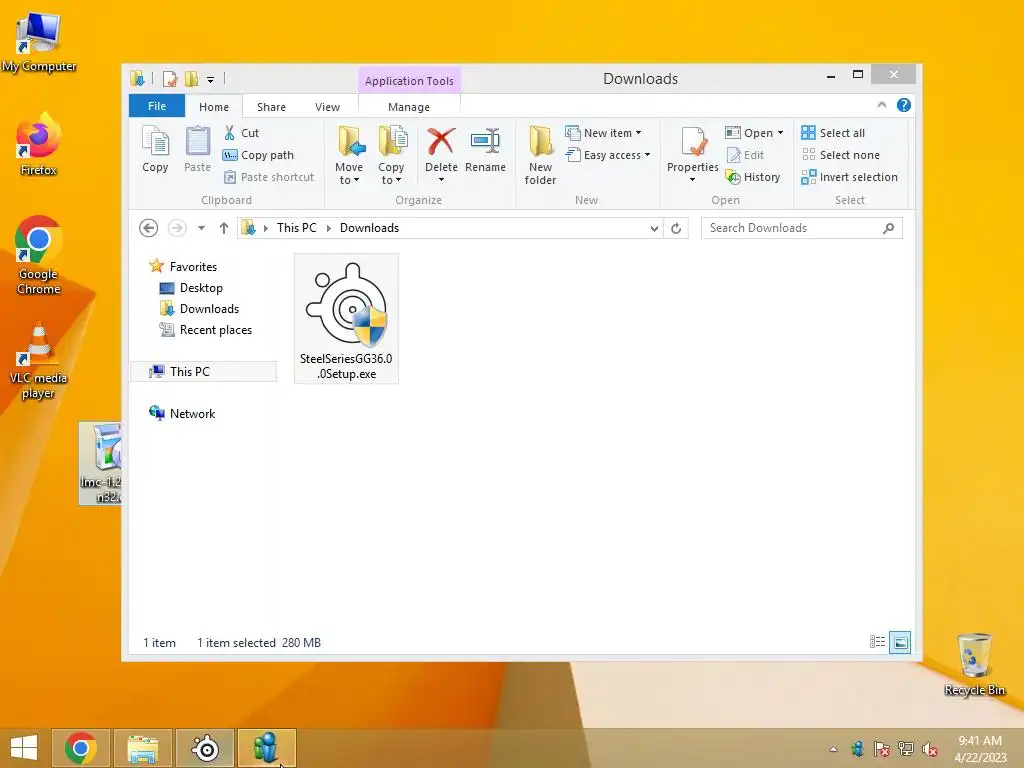
Task: Create a New folder
Action: pyautogui.click(x=540, y=155)
